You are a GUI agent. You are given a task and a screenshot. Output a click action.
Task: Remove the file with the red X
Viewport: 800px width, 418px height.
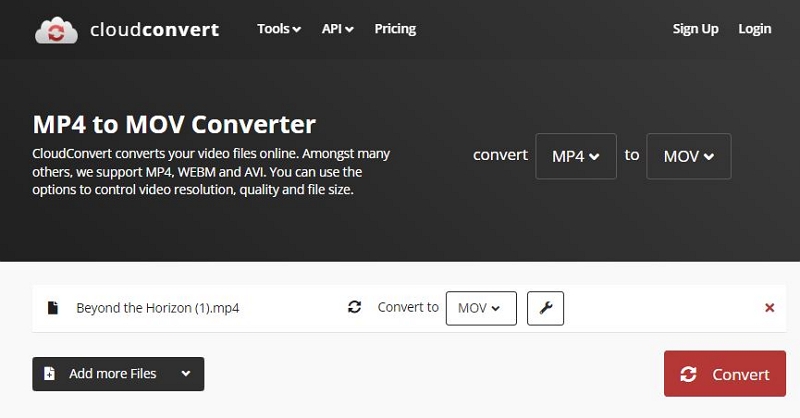(769, 308)
